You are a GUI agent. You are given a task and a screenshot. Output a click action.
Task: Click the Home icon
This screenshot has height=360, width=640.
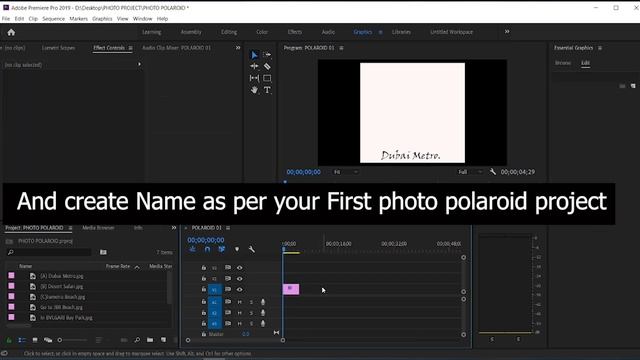(x=11, y=32)
